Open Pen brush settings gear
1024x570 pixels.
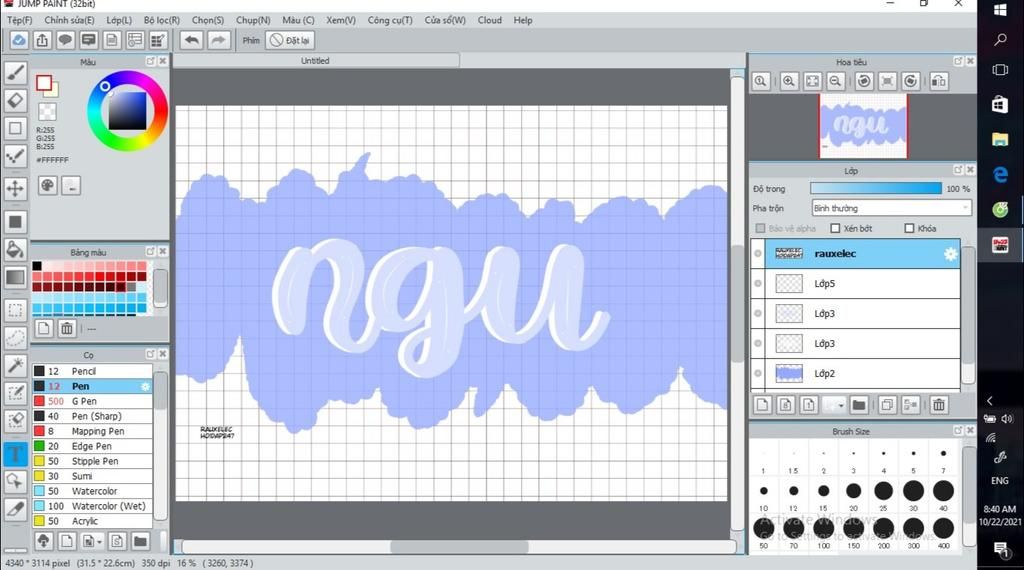pyautogui.click(x=145, y=387)
